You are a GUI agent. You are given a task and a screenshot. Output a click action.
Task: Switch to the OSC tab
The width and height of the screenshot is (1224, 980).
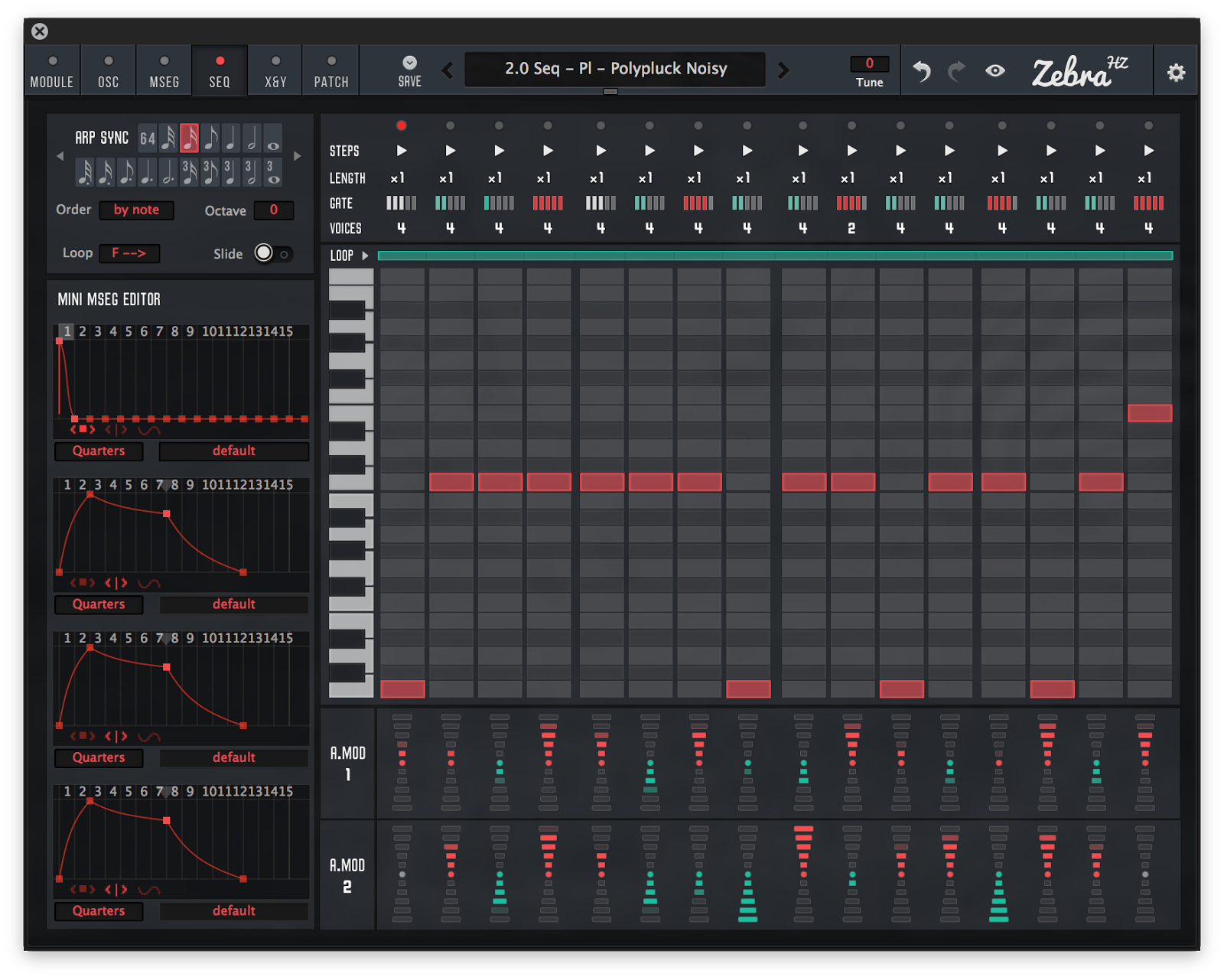pyautogui.click(x=109, y=71)
